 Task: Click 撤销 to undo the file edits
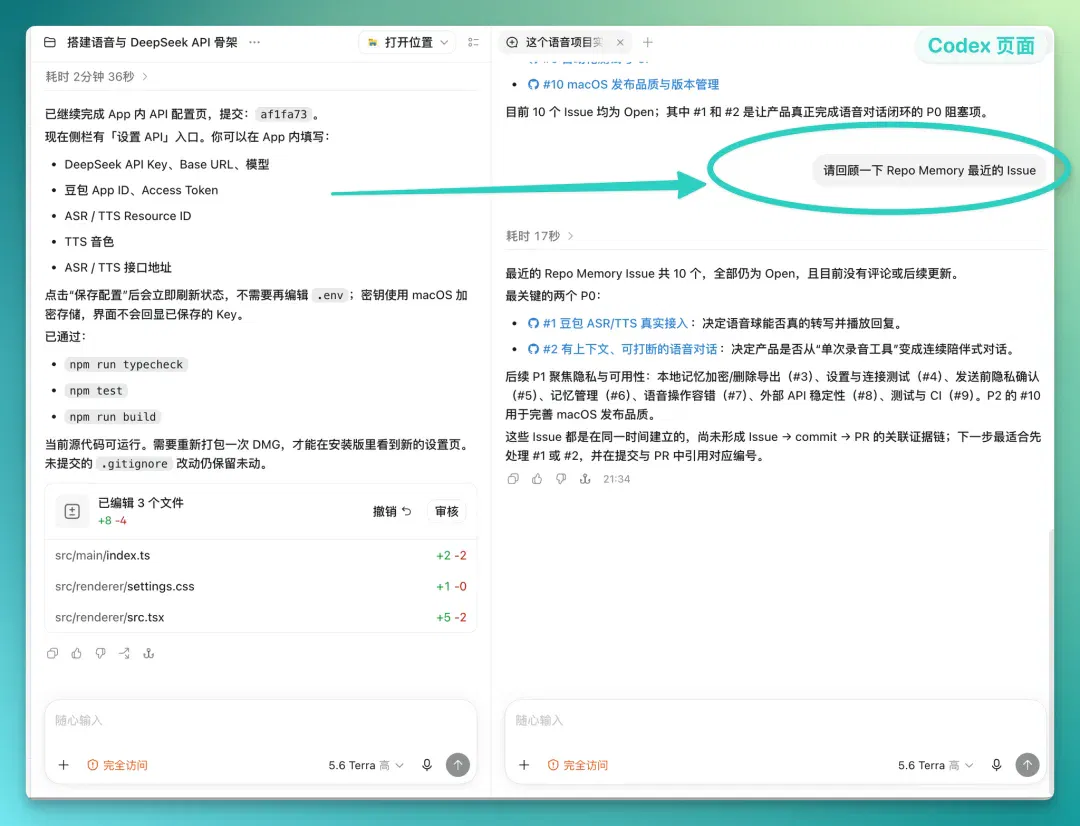[392, 511]
